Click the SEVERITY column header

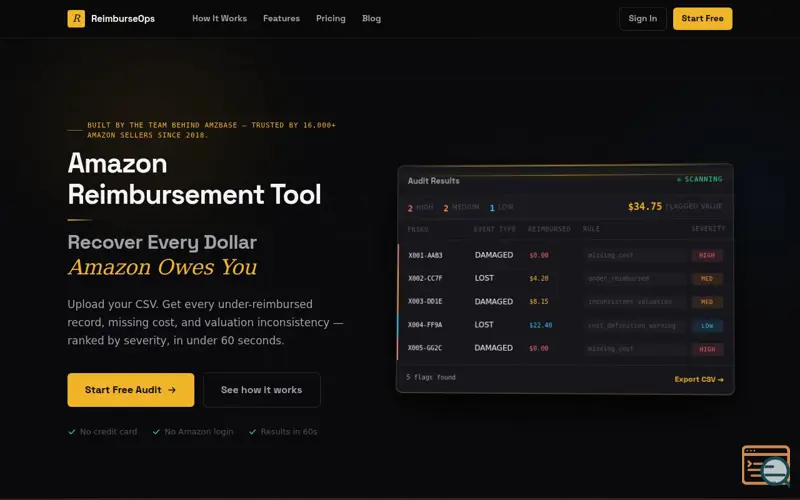tap(708, 229)
